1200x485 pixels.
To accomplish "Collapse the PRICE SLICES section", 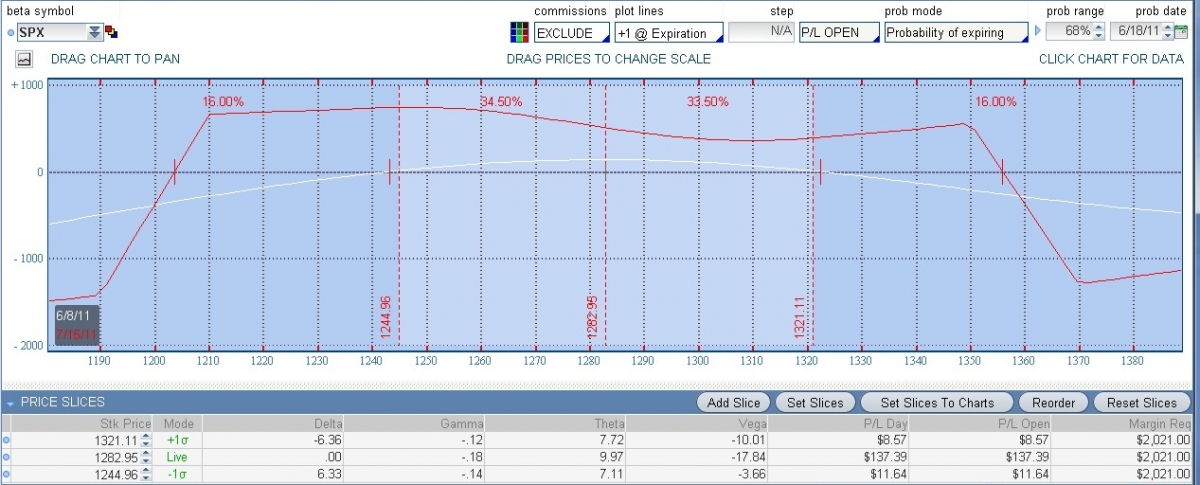I will pyautogui.click(x=10, y=403).
